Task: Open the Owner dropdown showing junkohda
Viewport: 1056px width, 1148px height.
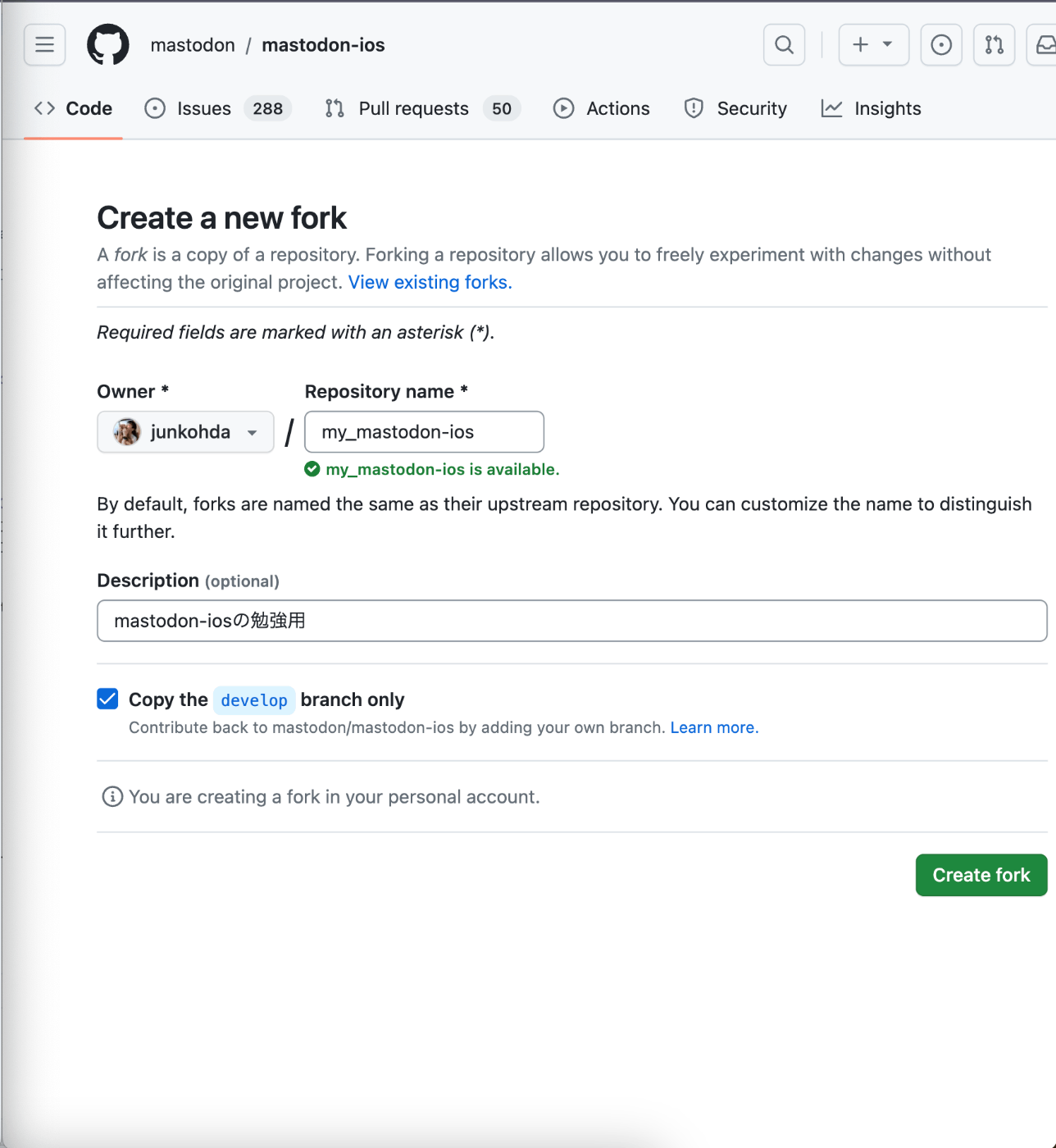Action: click(185, 432)
